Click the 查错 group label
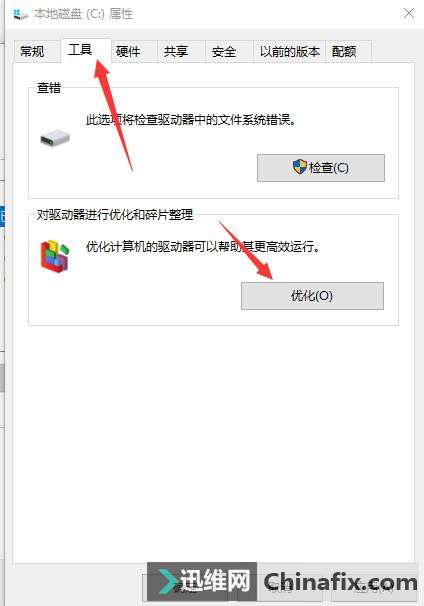Image resolution: width=424 pixels, height=606 pixels. pos(49,88)
